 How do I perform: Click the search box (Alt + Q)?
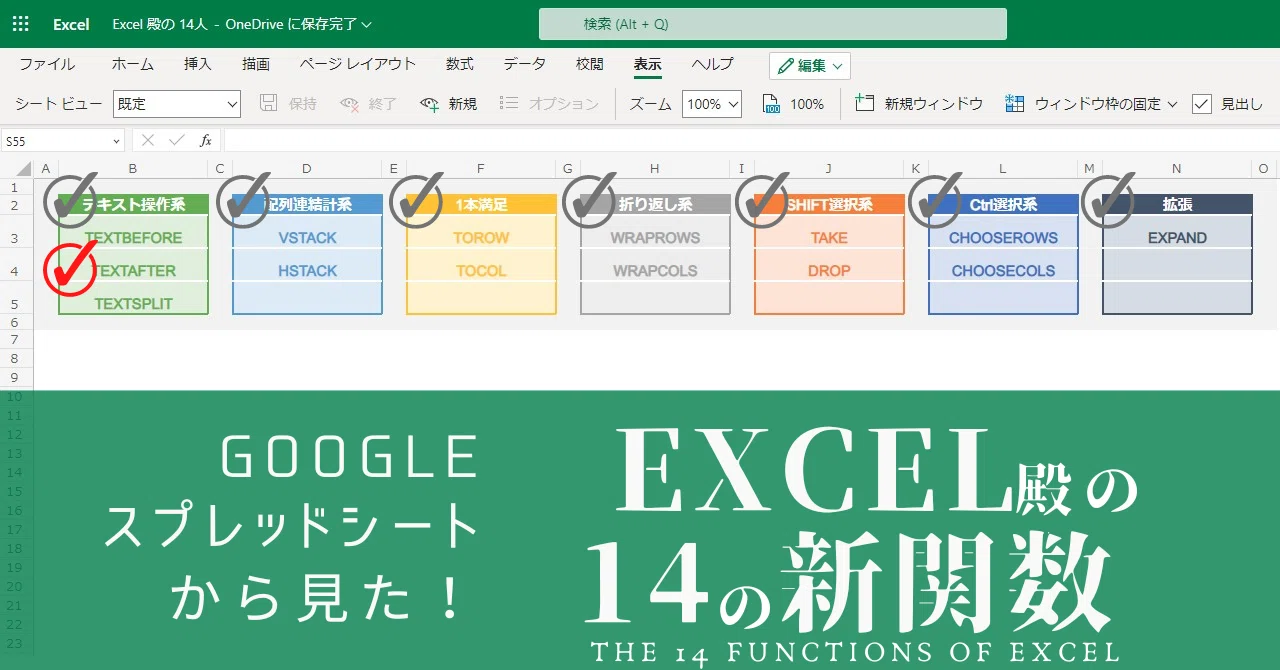coord(772,24)
